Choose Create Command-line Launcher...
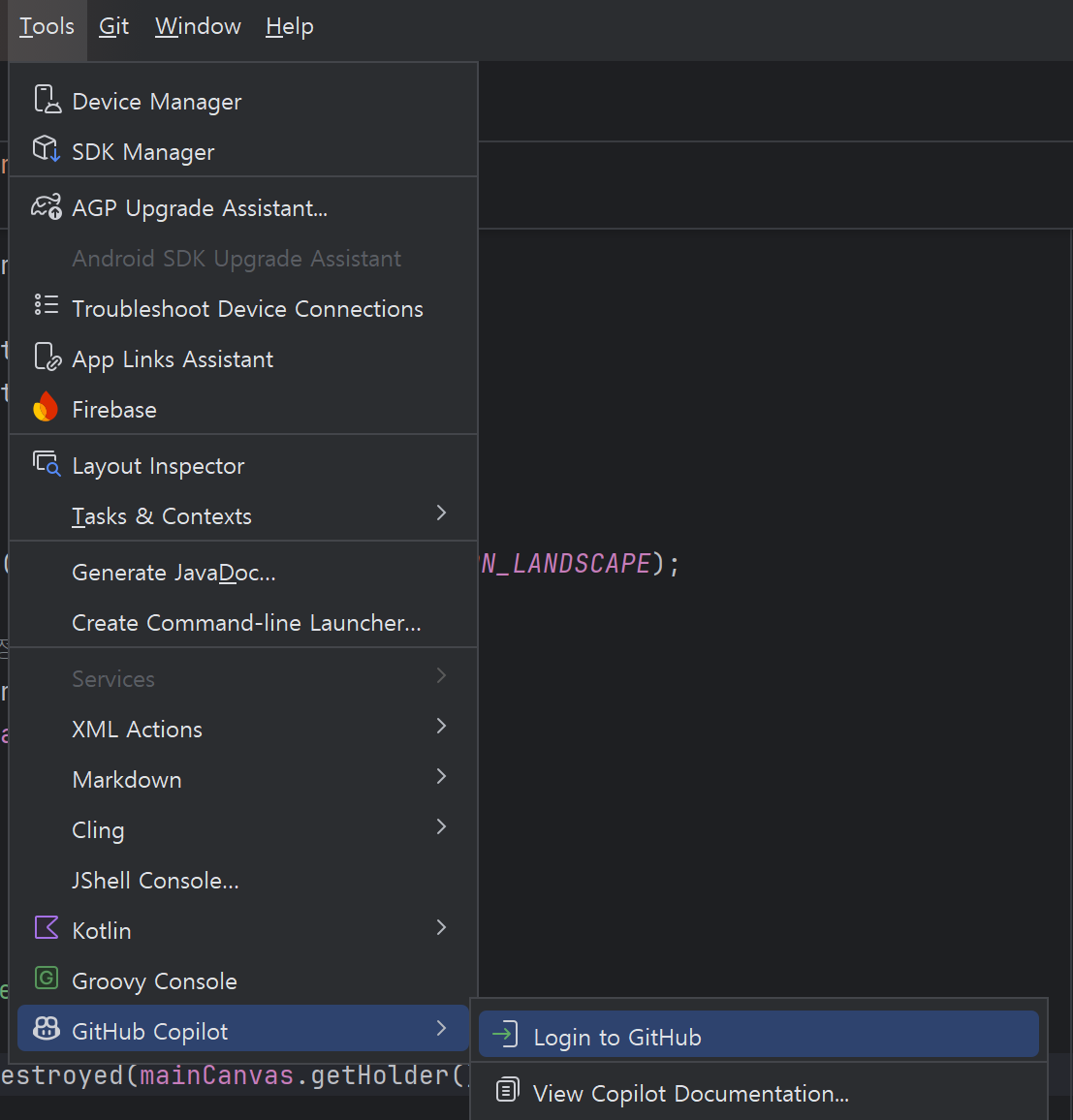The width and height of the screenshot is (1073, 1120). click(243, 623)
